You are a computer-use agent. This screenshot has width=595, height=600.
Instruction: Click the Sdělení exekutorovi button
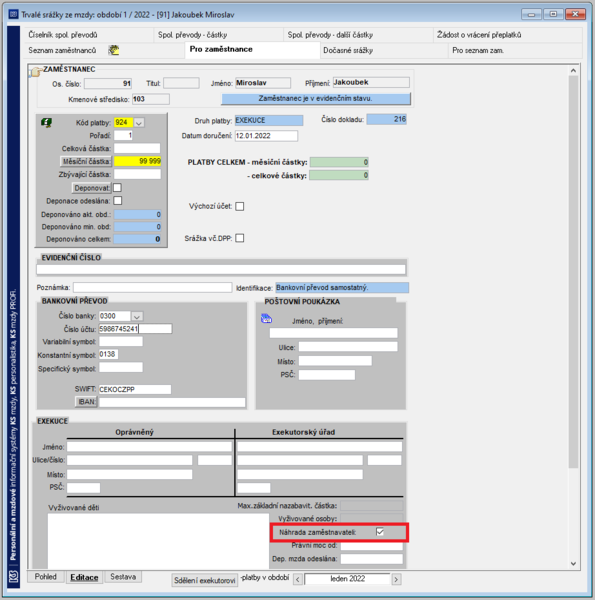(x=205, y=580)
